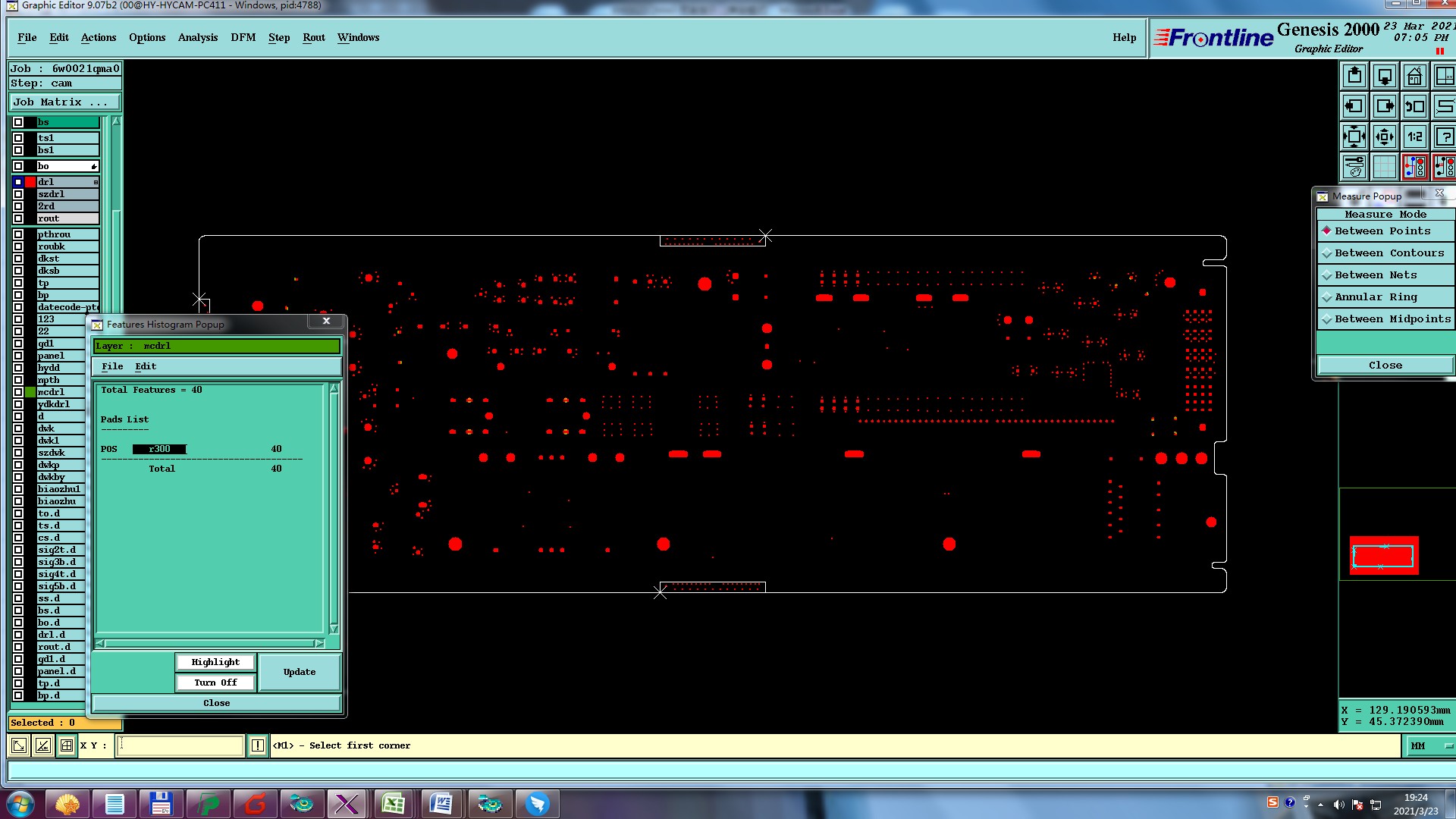This screenshot has width=1456, height=819.
Task: Toggle display checkbox for mcdrl layer
Action: pos(18,393)
